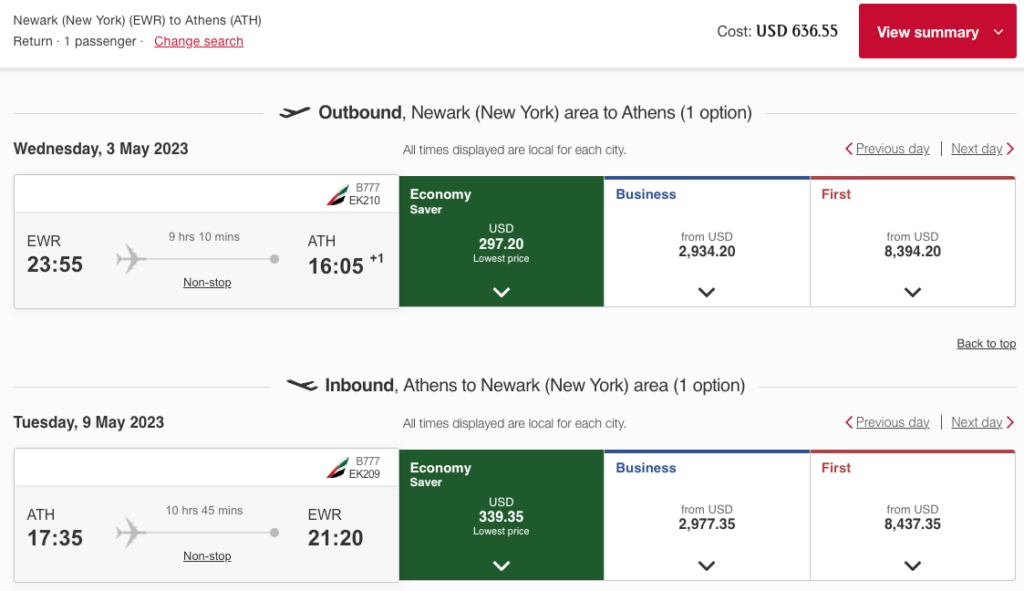Click airplane icon on ATH to EWR route
This screenshot has width=1024, height=591.
click(131, 533)
